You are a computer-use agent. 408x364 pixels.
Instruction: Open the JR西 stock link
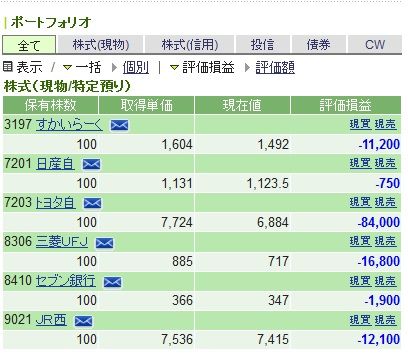(x=51, y=320)
